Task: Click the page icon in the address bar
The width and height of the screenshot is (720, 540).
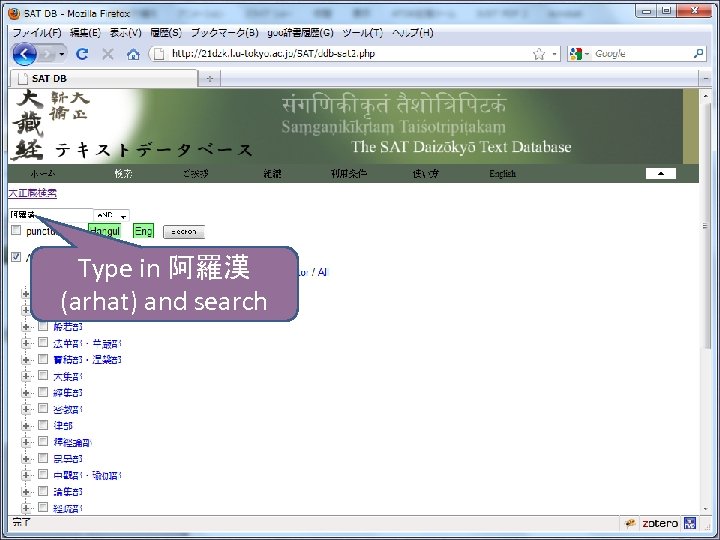Action: tap(159, 54)
